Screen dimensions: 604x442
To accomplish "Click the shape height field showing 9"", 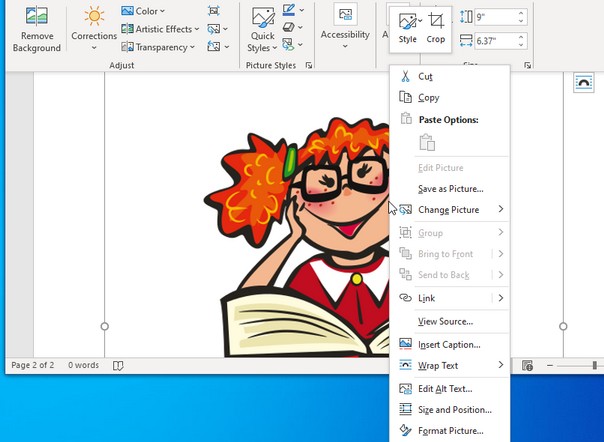I will click(496, 17).
